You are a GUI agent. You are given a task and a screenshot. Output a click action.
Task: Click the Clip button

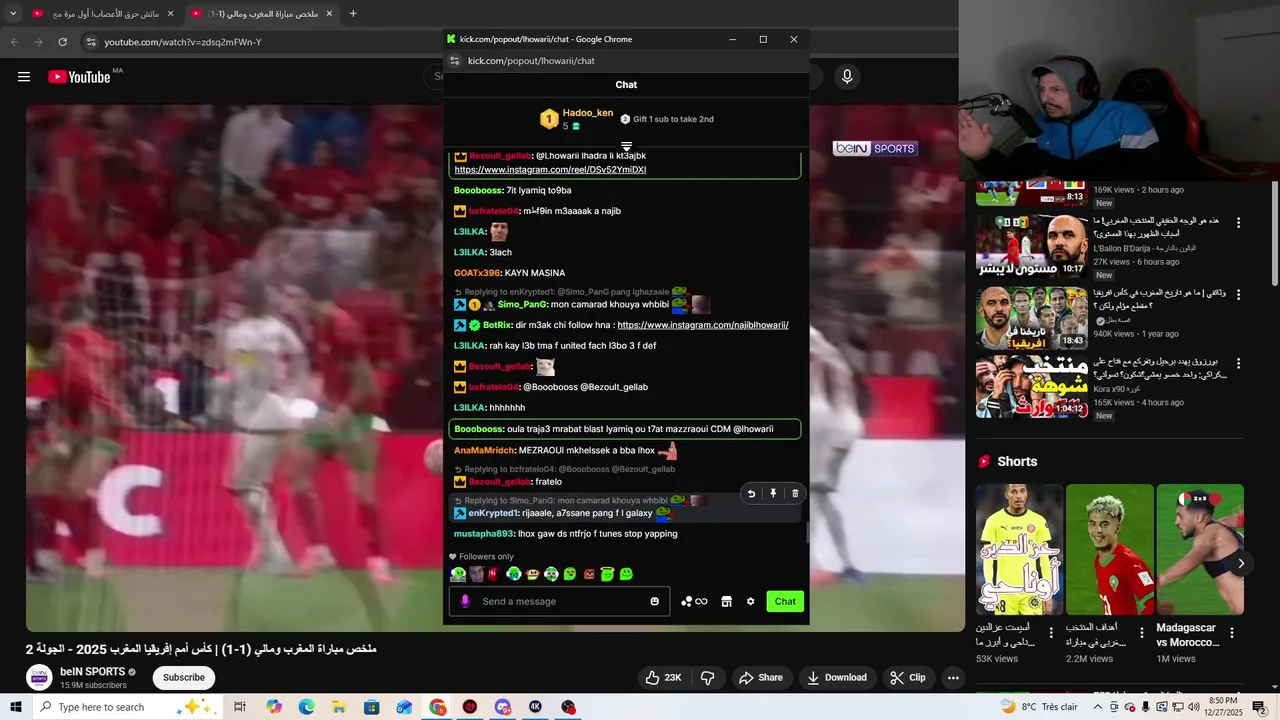click(908, 677)
